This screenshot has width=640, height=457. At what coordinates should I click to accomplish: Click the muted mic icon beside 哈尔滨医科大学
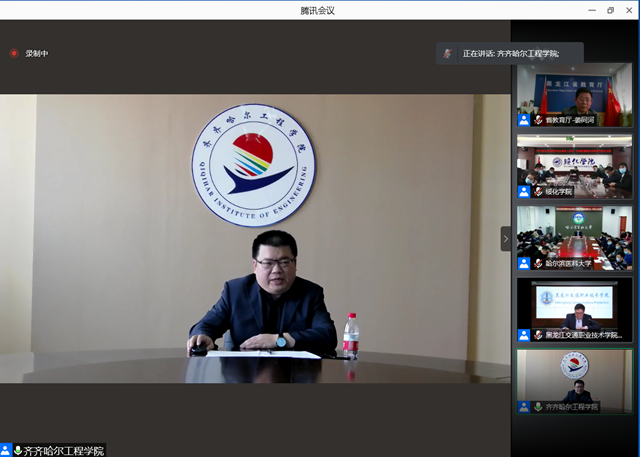pos(538,263)
